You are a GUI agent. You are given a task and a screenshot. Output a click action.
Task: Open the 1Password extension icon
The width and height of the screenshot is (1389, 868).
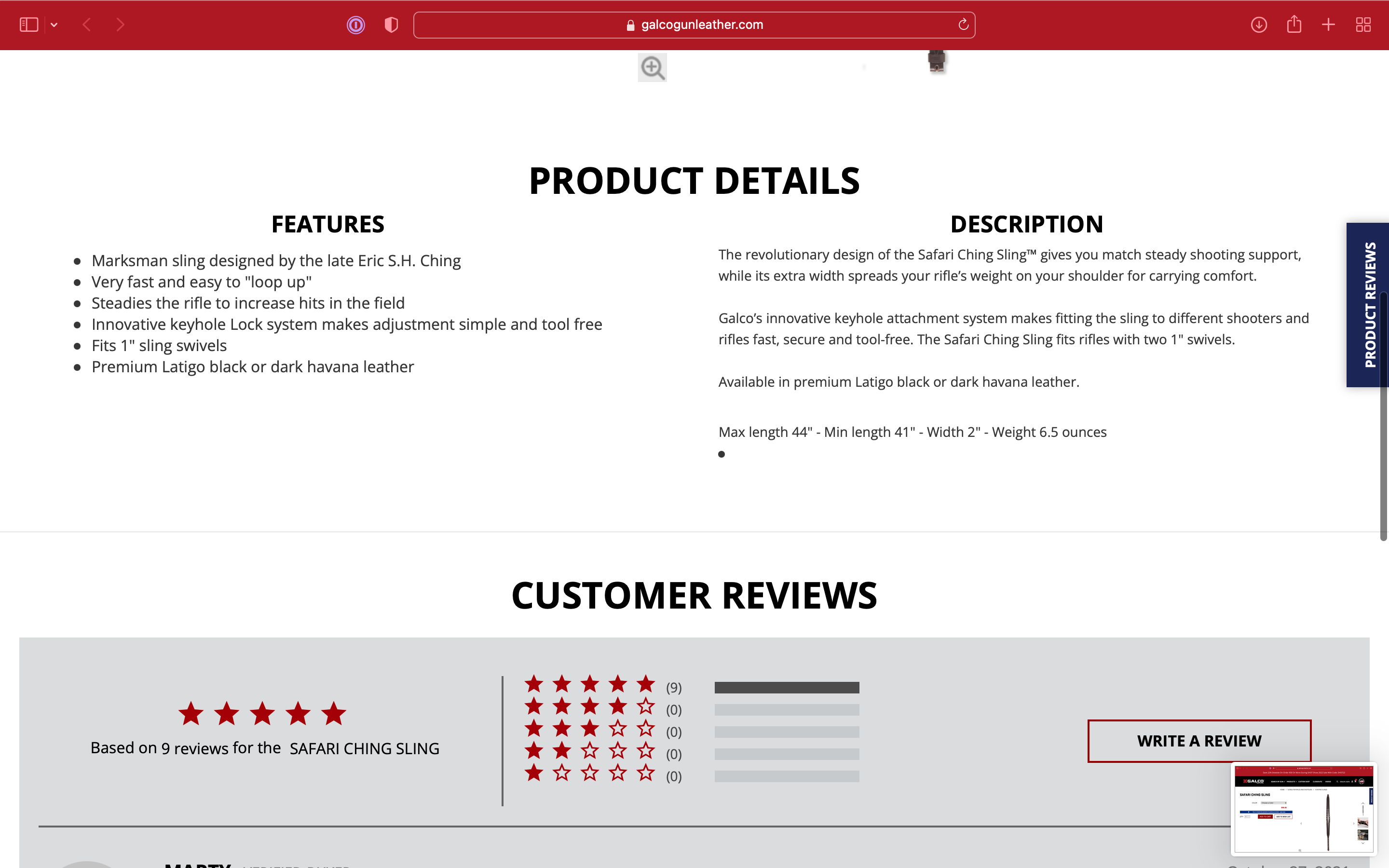pos(356,25)
